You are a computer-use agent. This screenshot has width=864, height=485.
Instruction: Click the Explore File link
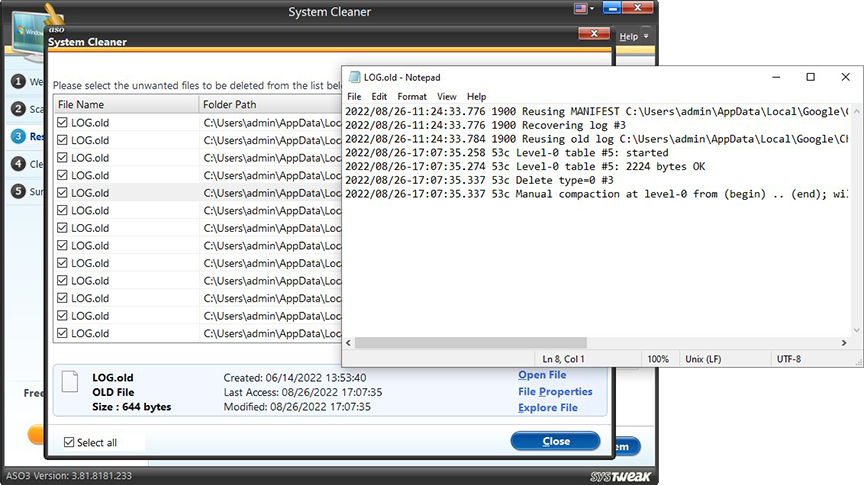pyautogui.click(x=548, y=408)
